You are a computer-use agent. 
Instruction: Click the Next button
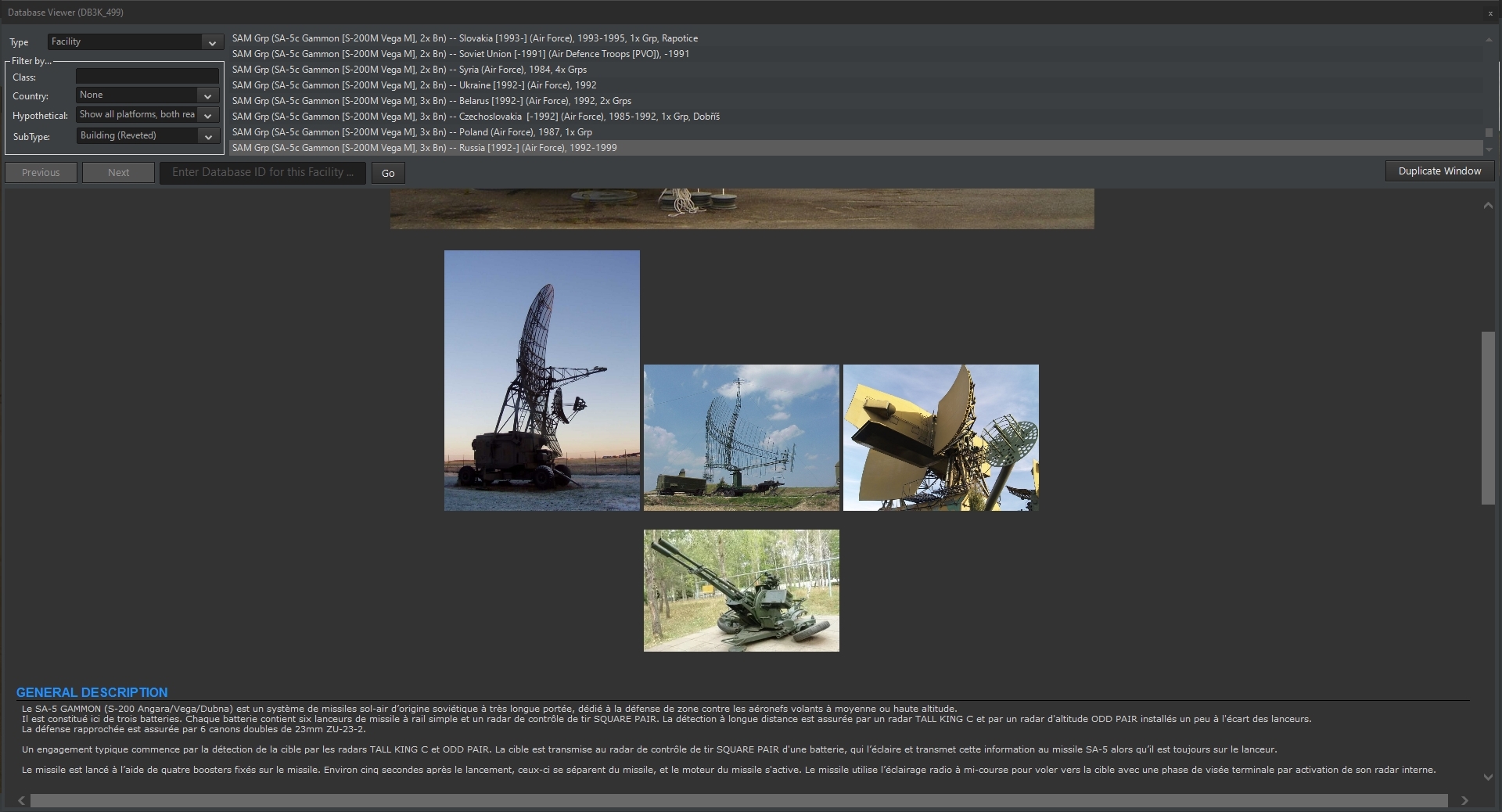coord(119,173)
